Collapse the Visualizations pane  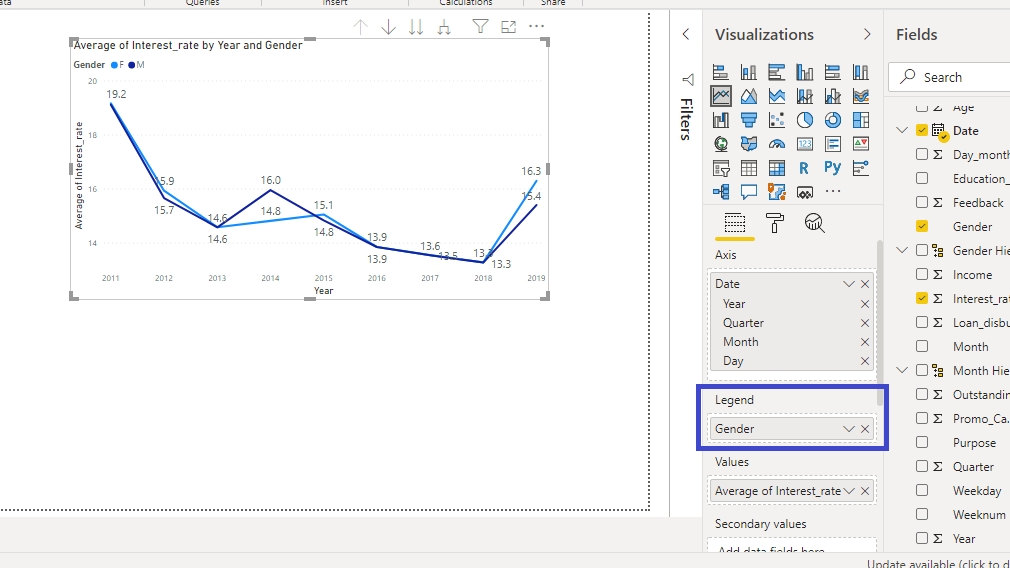[x=867, y=35]
